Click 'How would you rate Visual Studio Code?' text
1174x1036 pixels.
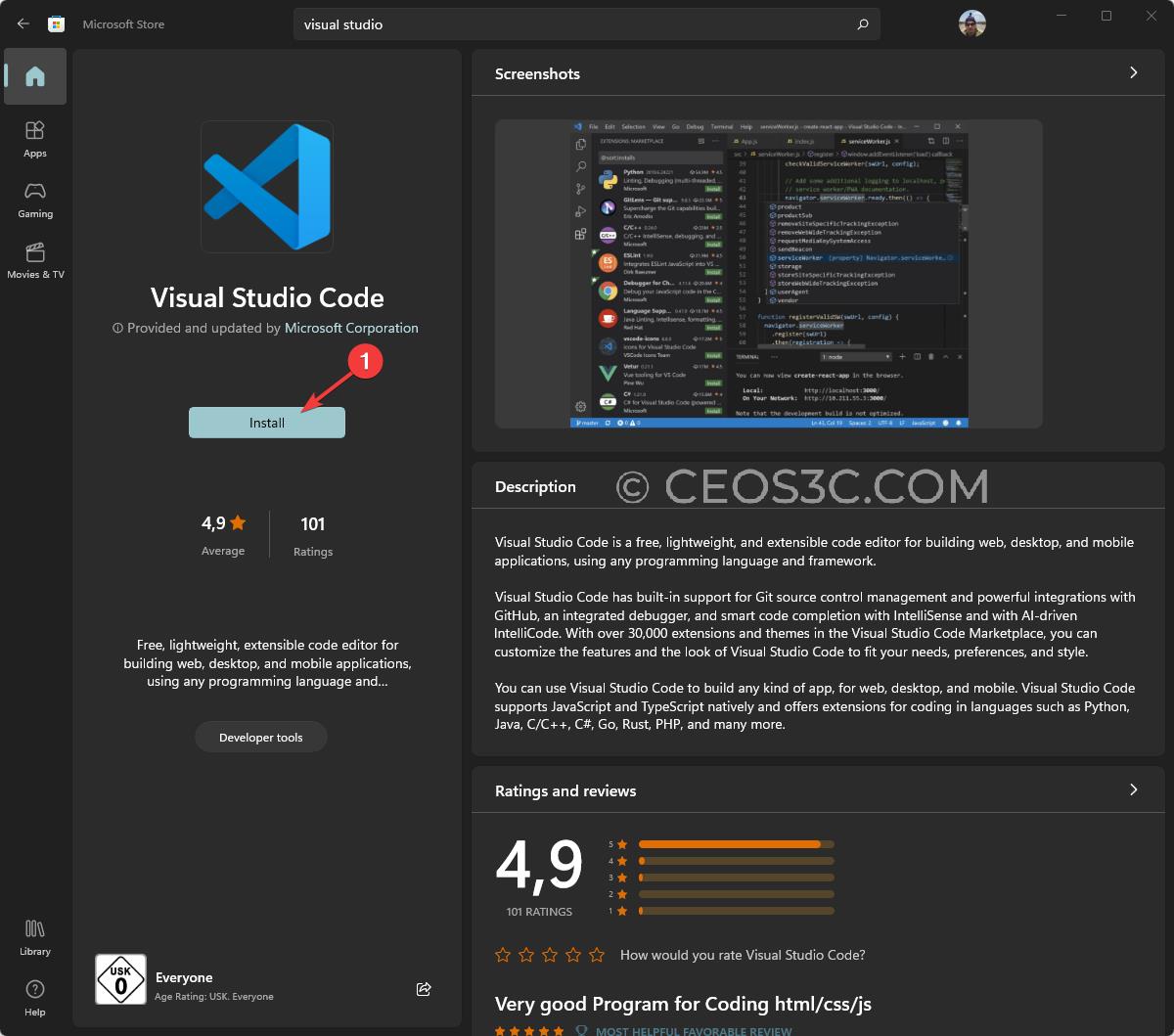(x=743, y=955)
